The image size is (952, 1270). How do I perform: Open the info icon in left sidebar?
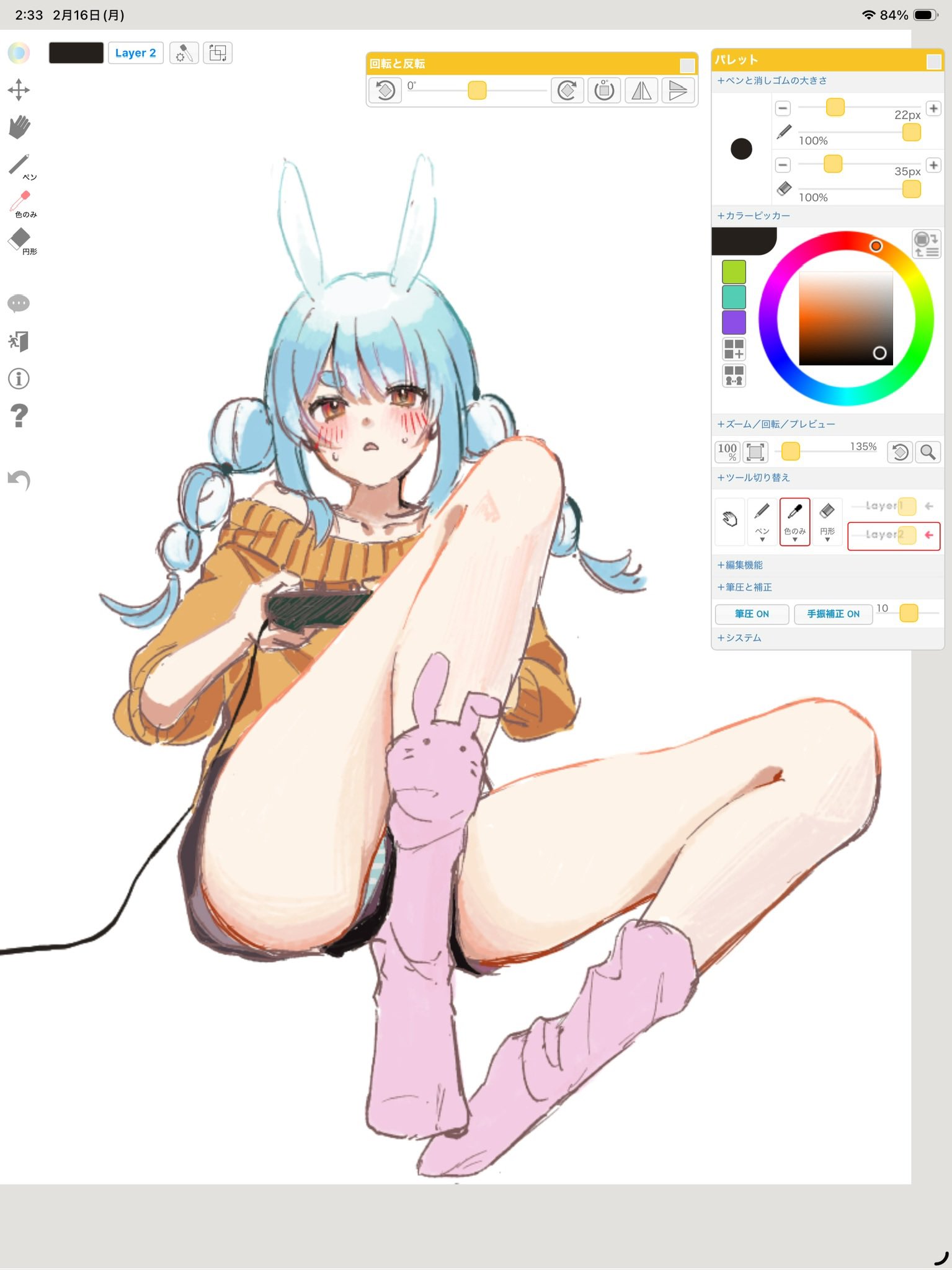tap(19, 378)
